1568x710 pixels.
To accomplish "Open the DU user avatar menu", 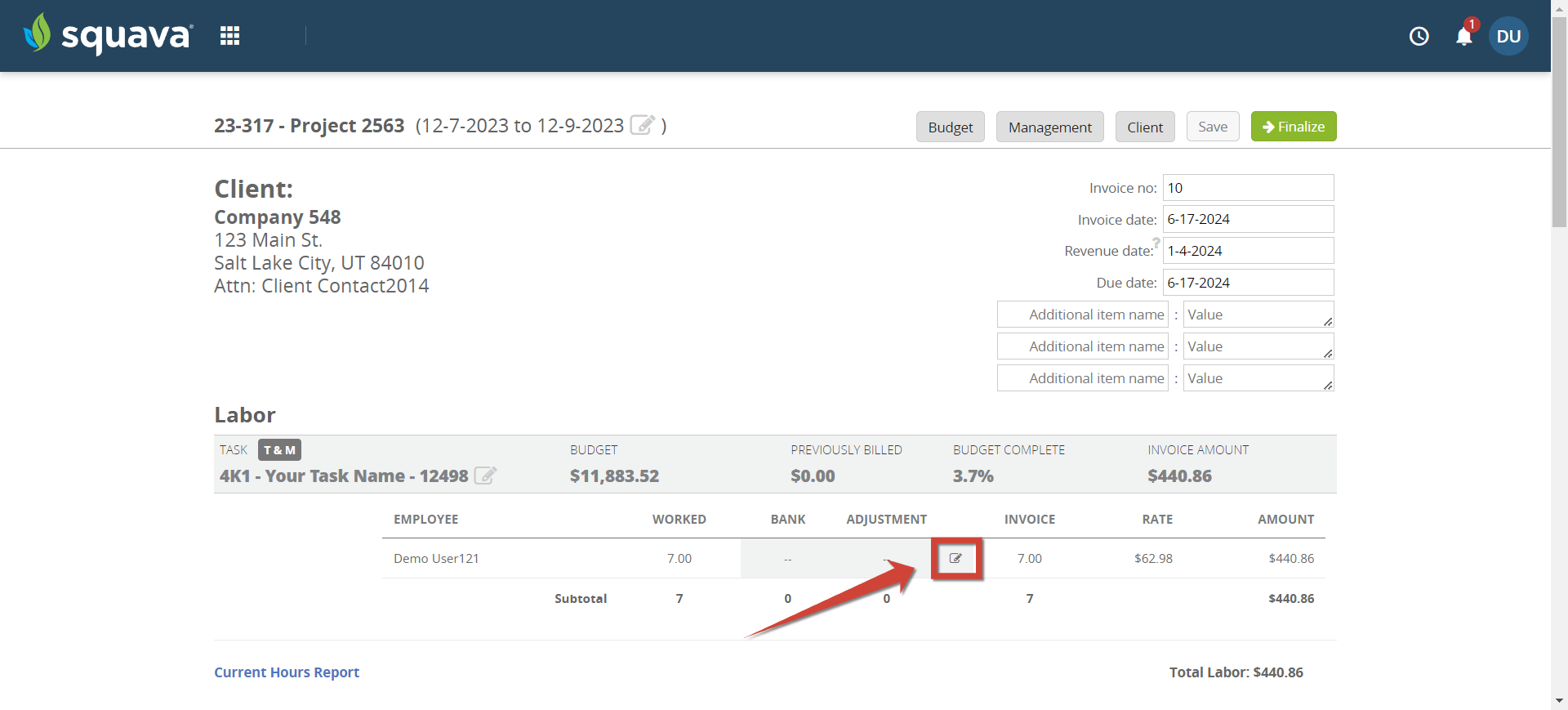I will click(1508, 36).
